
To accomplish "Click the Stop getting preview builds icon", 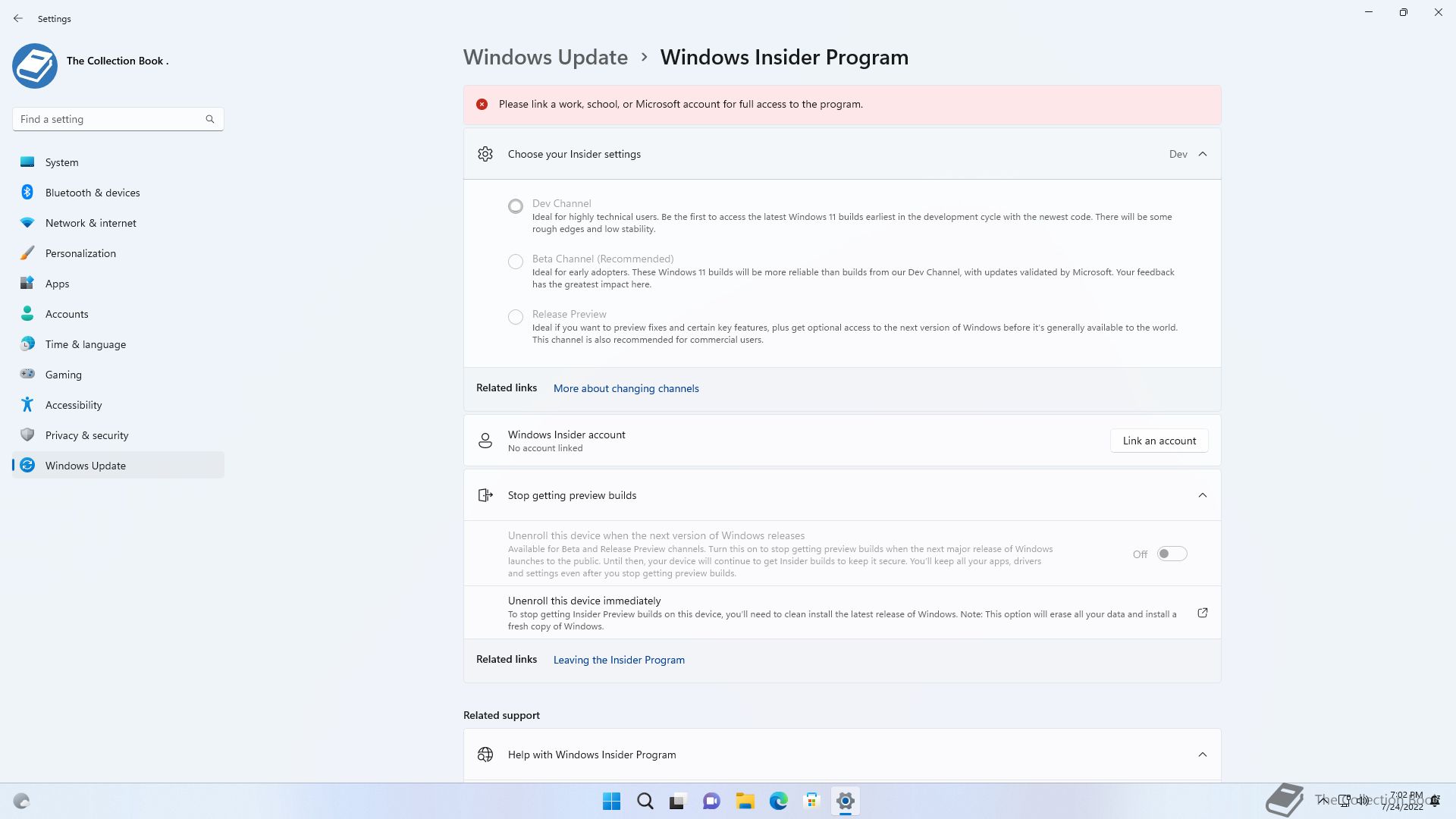I will (x=485, y=495).
